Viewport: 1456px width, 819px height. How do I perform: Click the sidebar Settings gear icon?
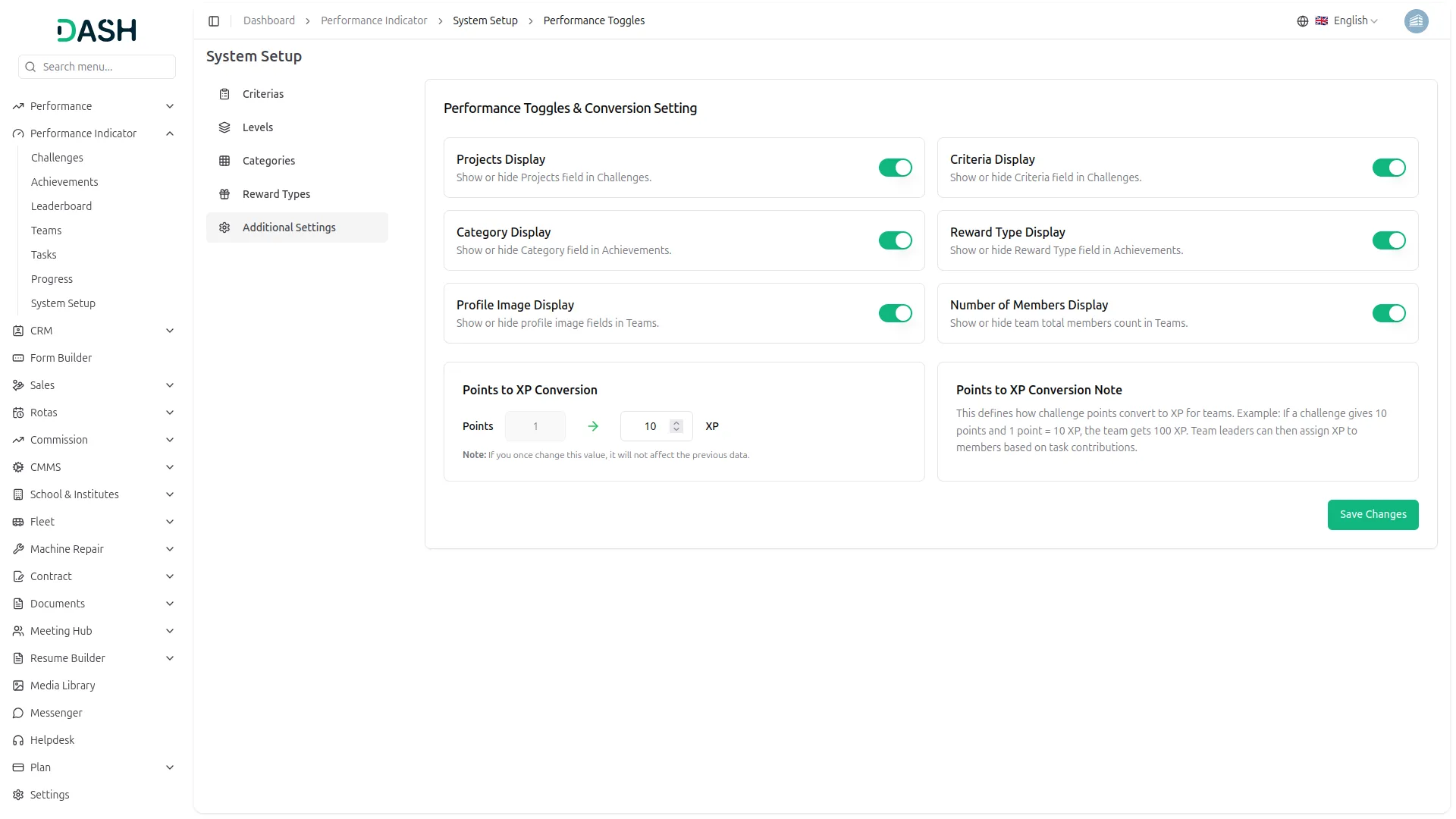[x=18, y=795]
